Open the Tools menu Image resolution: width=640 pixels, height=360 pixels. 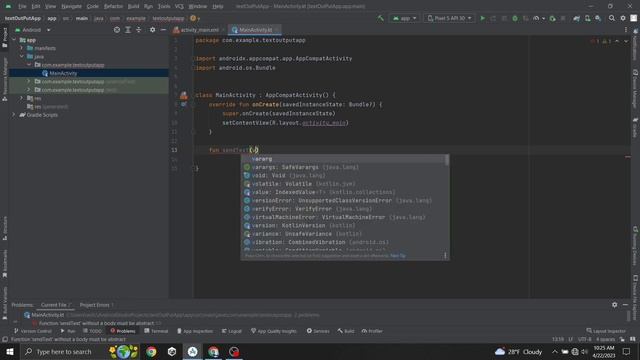[164, 6]
